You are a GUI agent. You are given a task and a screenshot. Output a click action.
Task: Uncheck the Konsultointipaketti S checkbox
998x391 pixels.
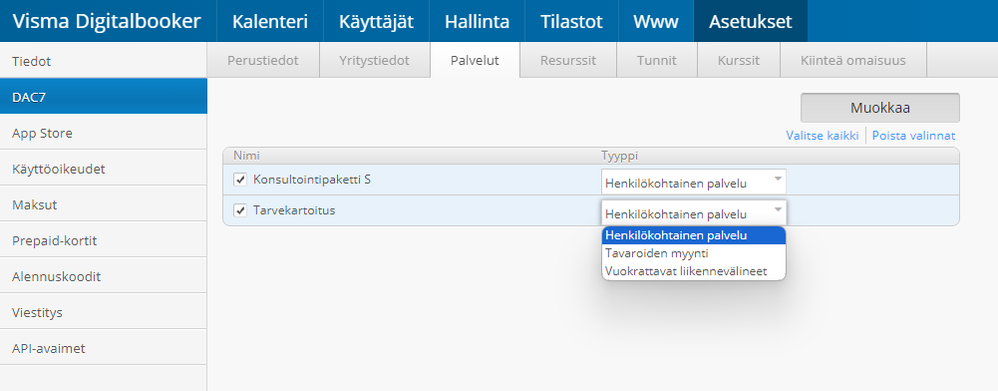[x=240, y=180]
